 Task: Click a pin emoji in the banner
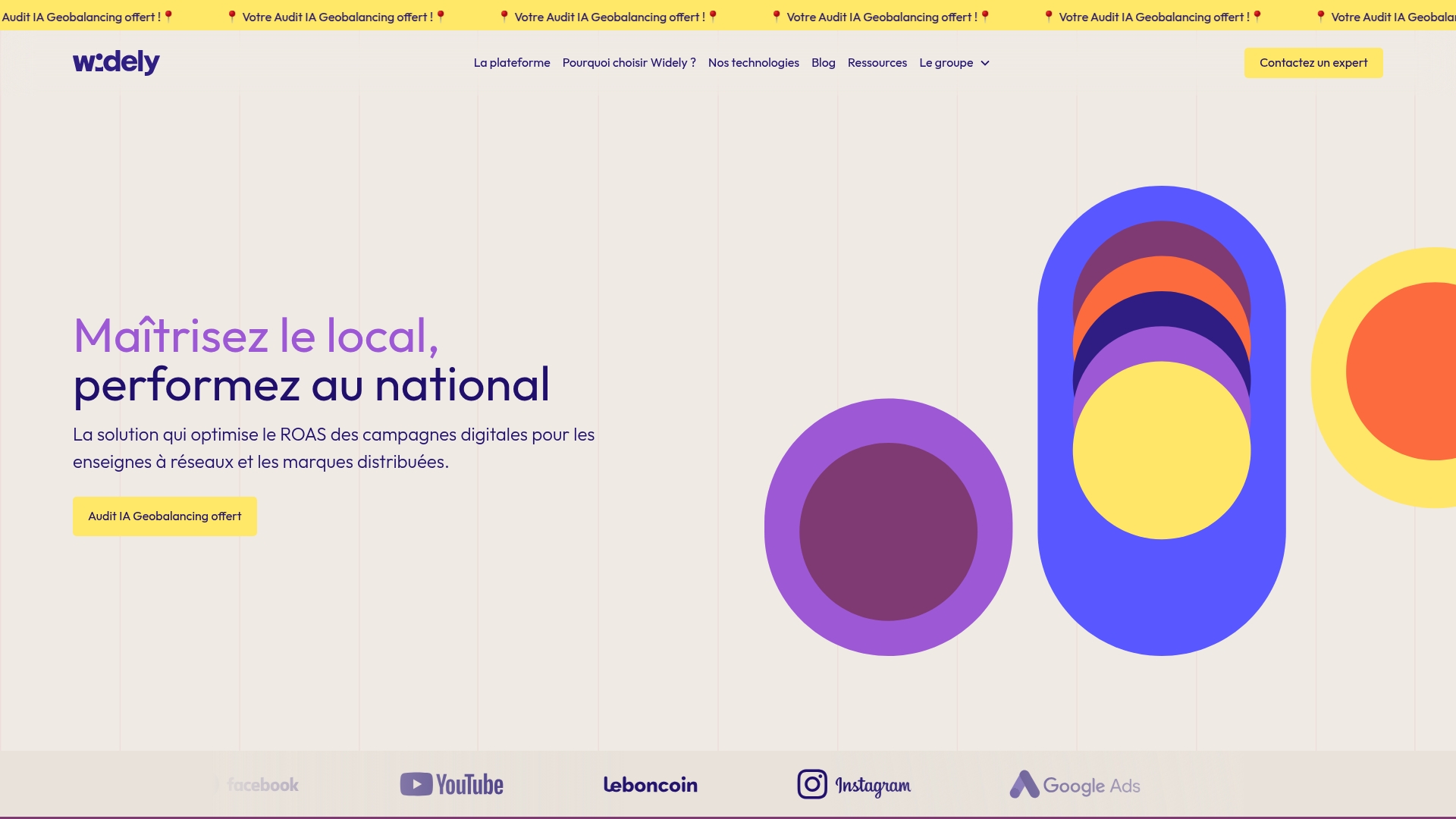(503, 15)
